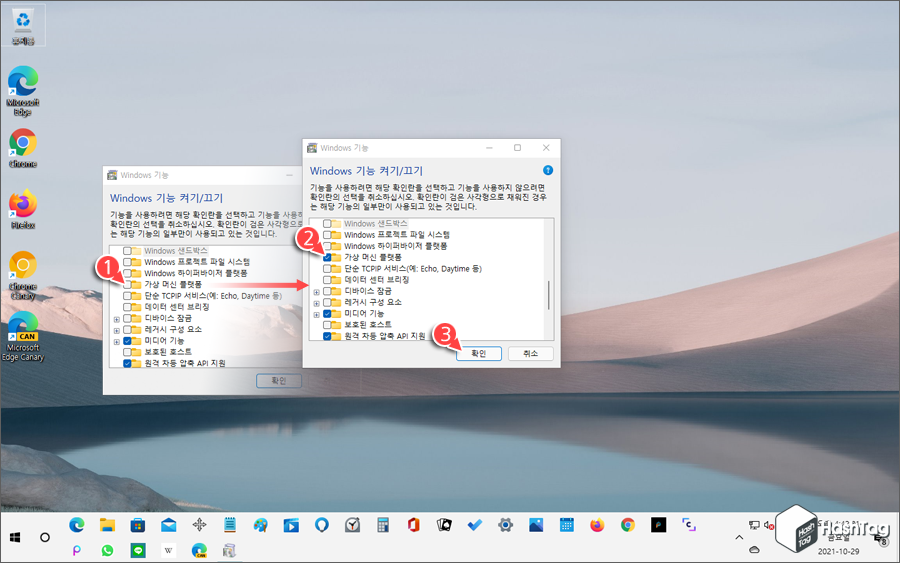The image size is (900, 563).
Task: Check 디바이스 잠금 in front dialog
Action: tap(327, 291)
